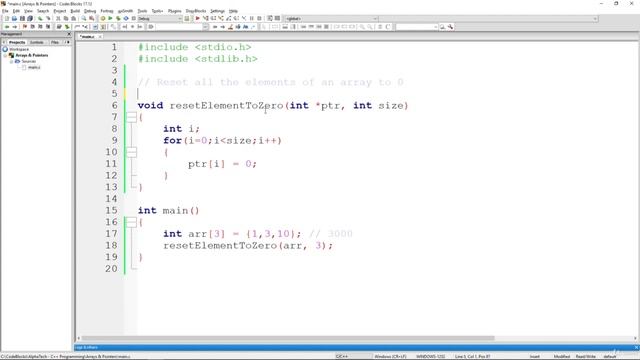Screen dimensions: 640x360
Task: Collapse the Sources folder node
Action: 11,61
